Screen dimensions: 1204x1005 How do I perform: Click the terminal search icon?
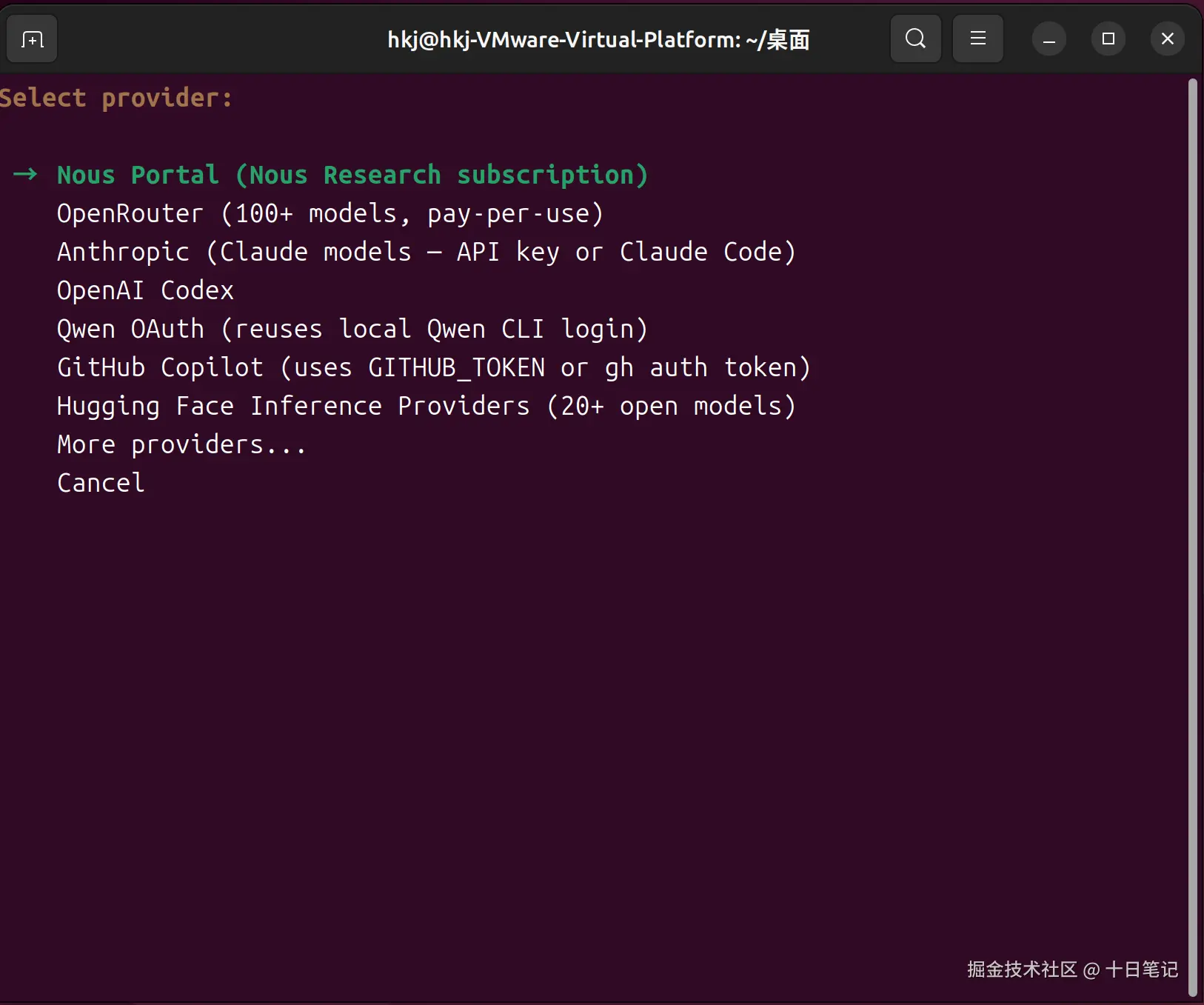(x=915, y=39)
